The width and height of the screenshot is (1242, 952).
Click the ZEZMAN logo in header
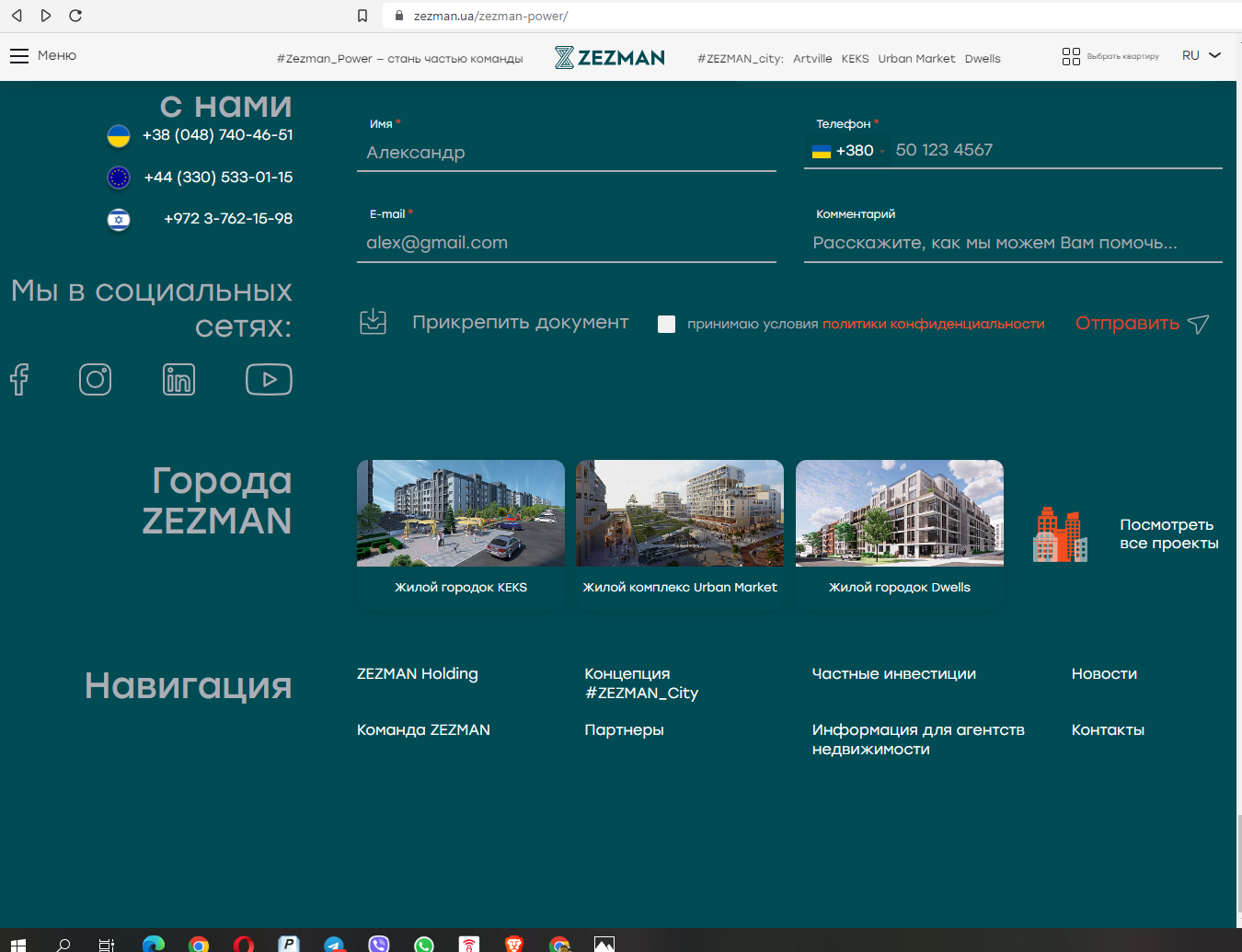pos(610,58)
